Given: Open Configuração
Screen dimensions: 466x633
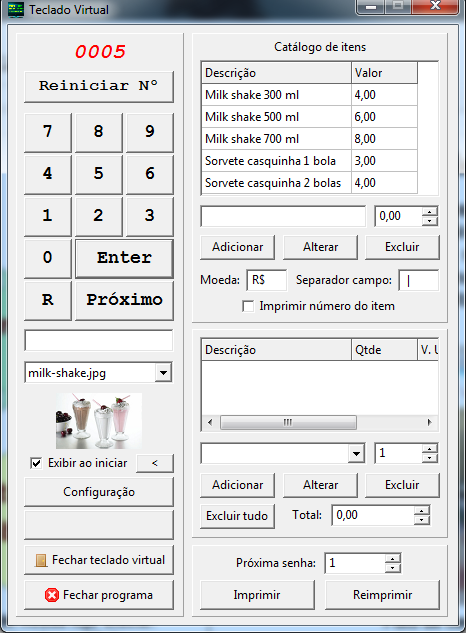Looking at the screenshot, I should (x=99, y=492).
